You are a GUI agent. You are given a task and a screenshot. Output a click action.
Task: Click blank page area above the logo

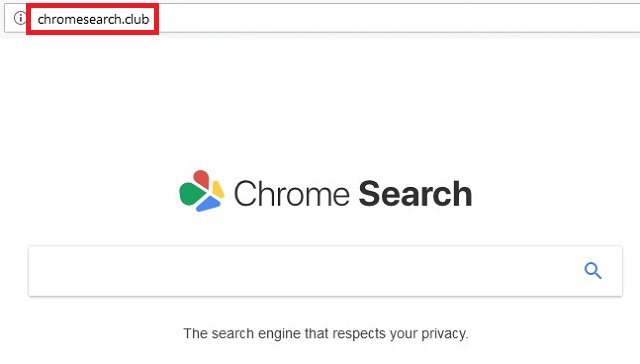pyautogui.click(x=320, y=102)
